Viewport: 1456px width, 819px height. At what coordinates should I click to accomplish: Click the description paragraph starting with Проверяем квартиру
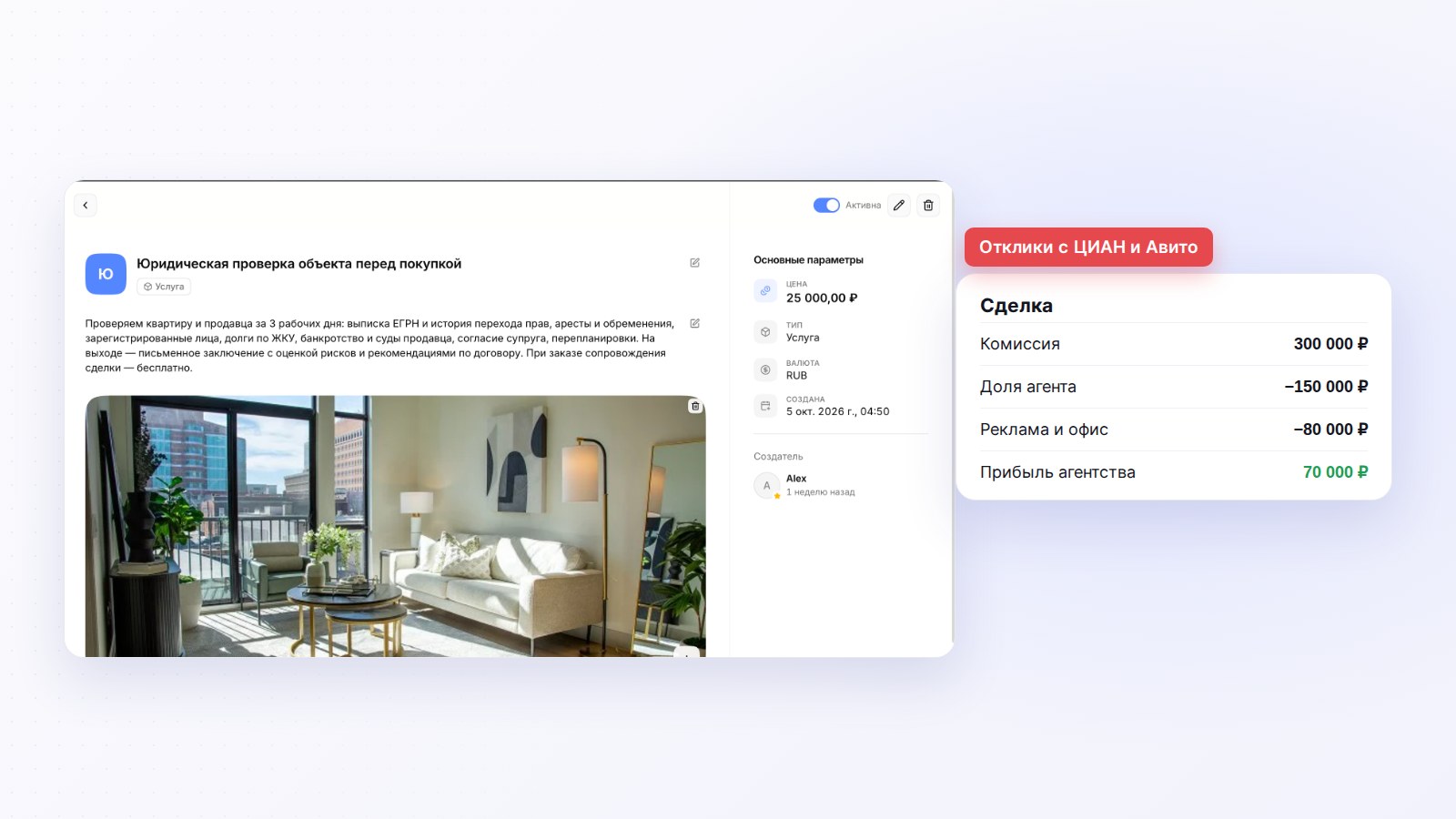(x=380, y=346)
